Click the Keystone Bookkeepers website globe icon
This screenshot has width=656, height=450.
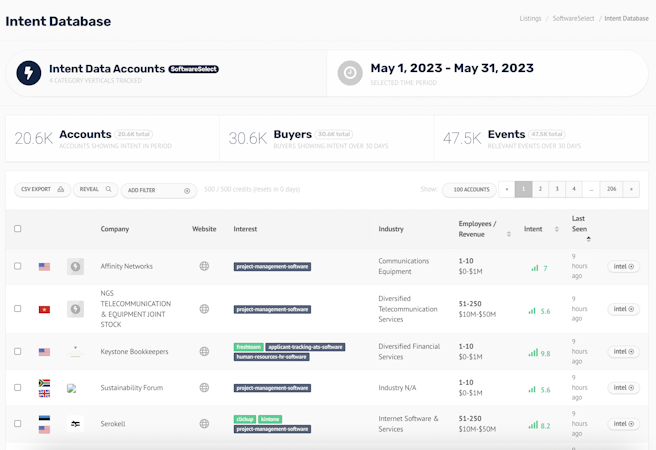coord(204,352)
